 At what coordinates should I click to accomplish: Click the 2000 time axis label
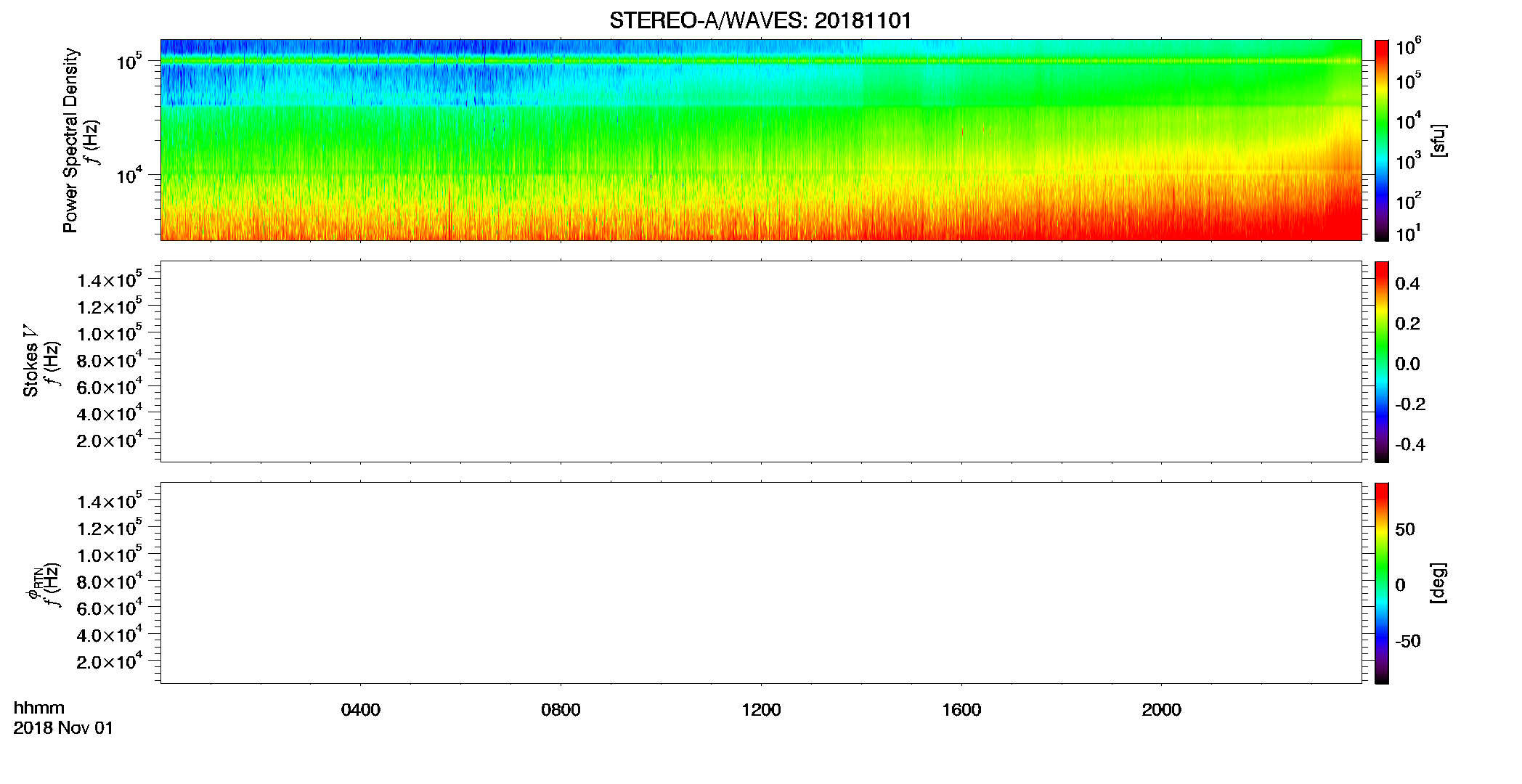click(x=1161, y=710)
